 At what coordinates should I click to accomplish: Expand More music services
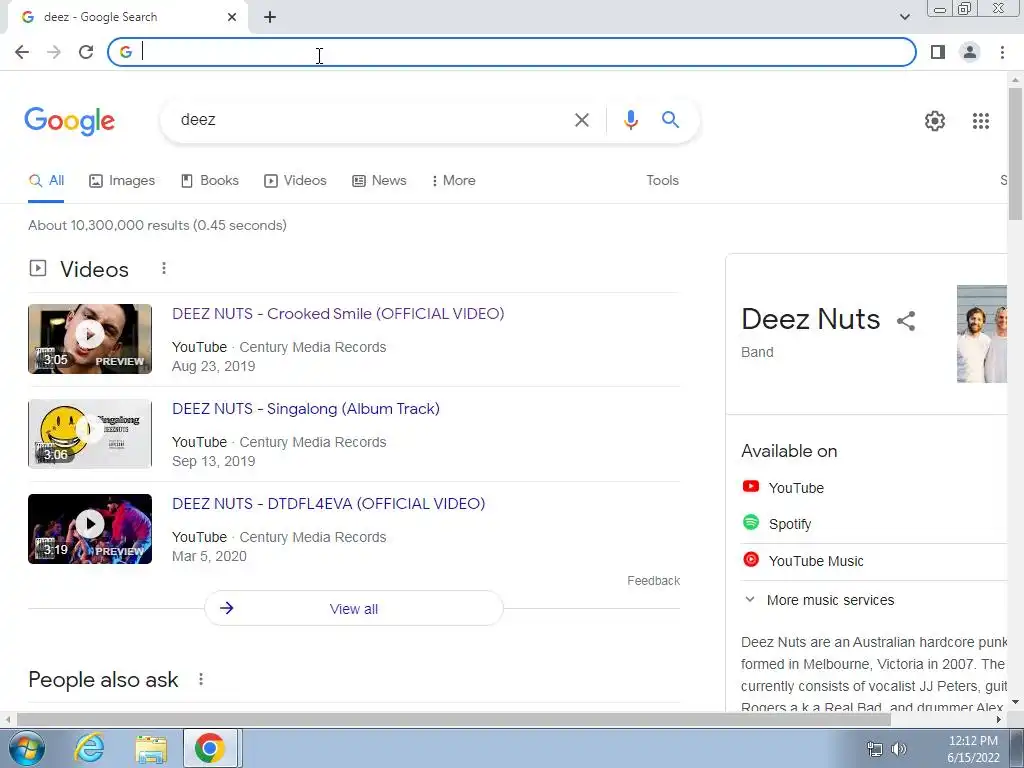(x=819, y=600)
